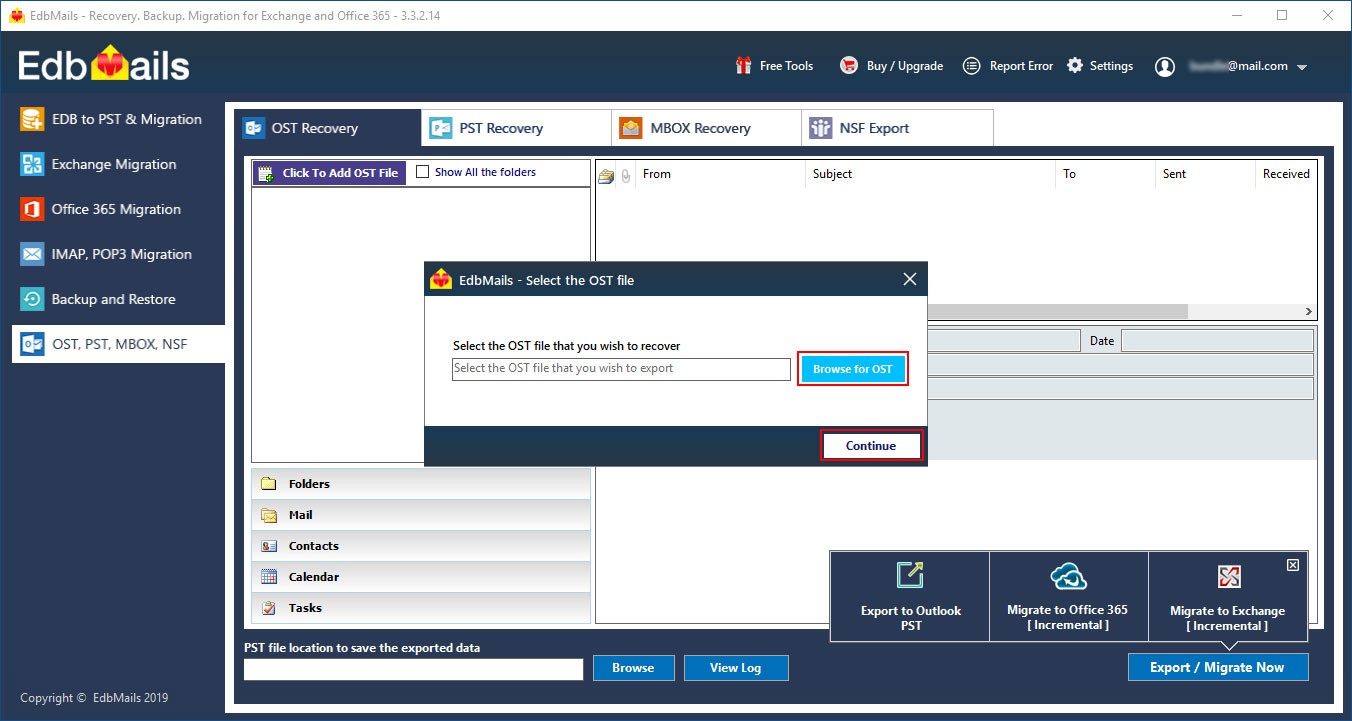Click the scroll right arrow of mail list
Screen dimensions: 1352x721
tap(1309, 312)
